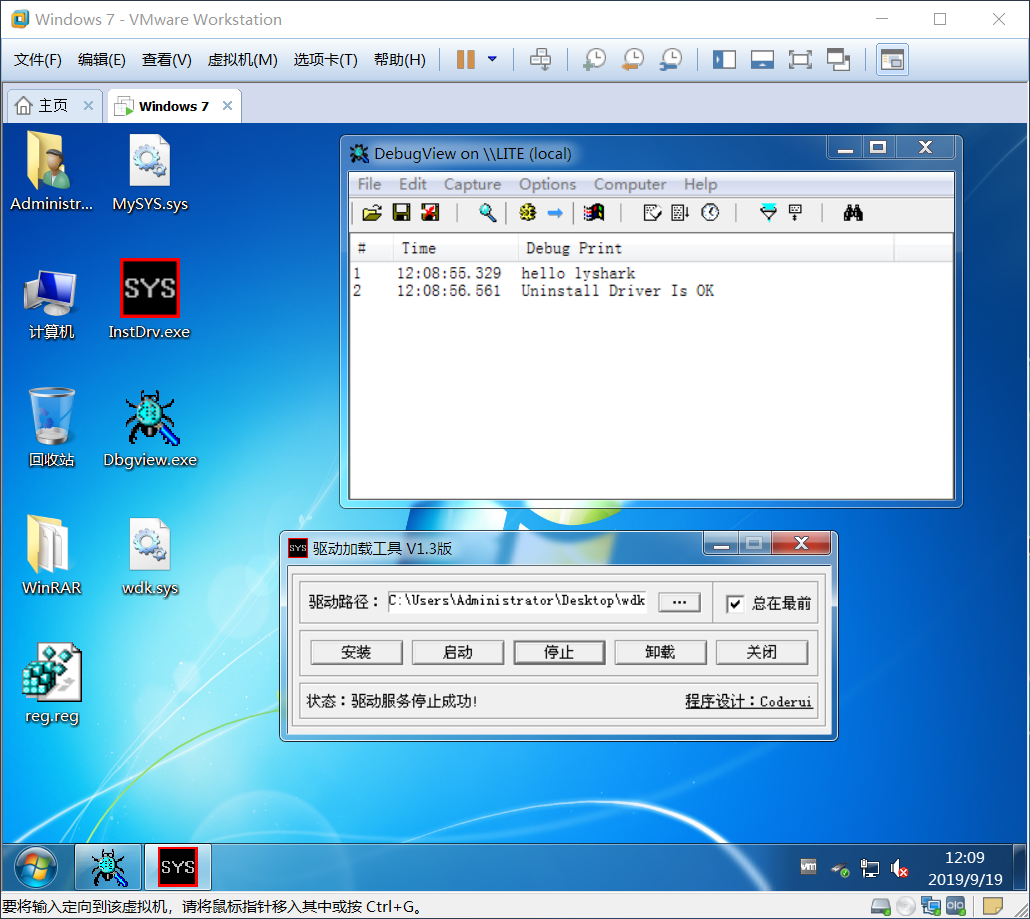Click the Revert to snapshot icon in VMware
The width and height of the screenshot is (1030, 919).
pos(633,60)
